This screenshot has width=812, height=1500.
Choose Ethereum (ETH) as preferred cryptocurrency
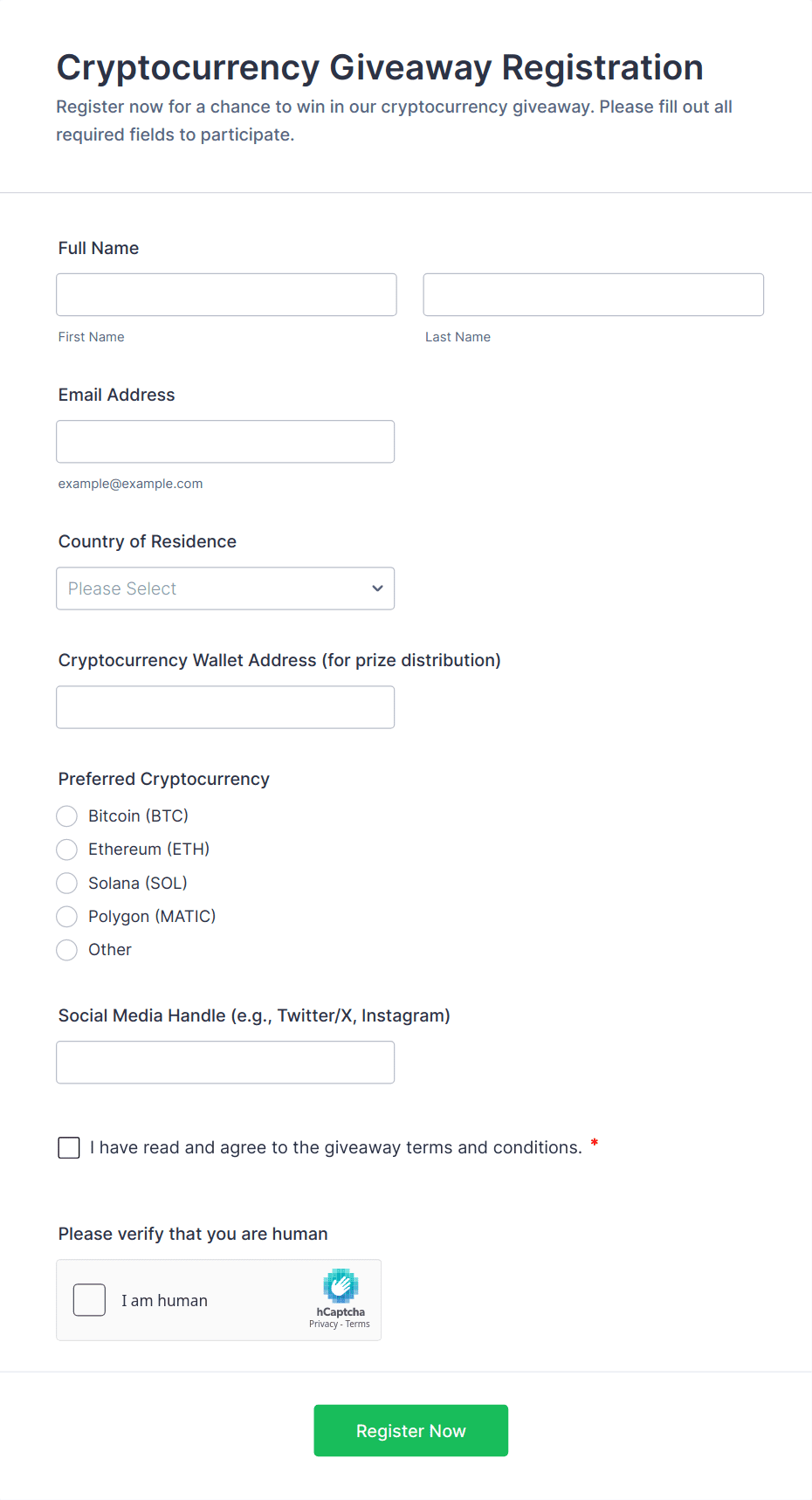click(x=67, y=850)
